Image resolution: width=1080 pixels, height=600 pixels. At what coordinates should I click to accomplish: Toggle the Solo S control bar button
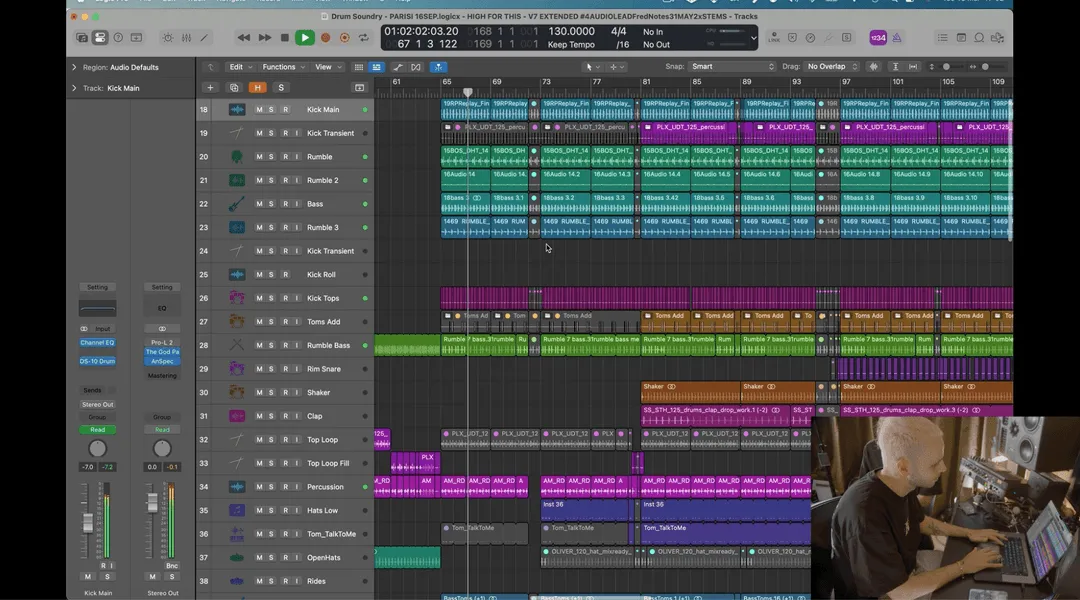pos(847,38)
